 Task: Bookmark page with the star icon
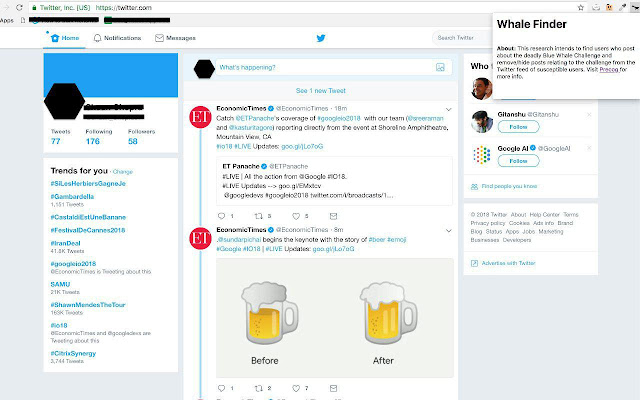point(580,7)
